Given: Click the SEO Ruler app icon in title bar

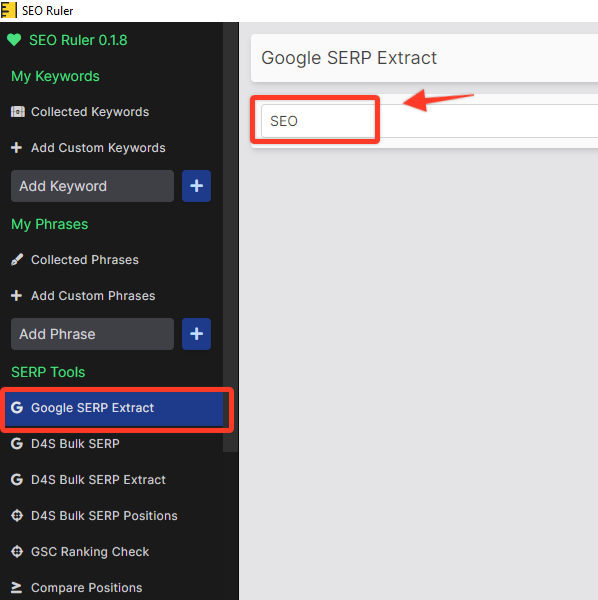Looking at the screenshot, I should 8,10.
